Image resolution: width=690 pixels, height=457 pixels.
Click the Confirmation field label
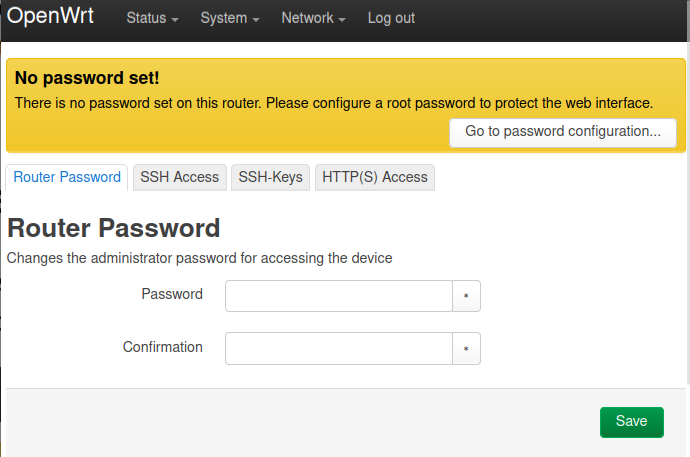[163, 347]
